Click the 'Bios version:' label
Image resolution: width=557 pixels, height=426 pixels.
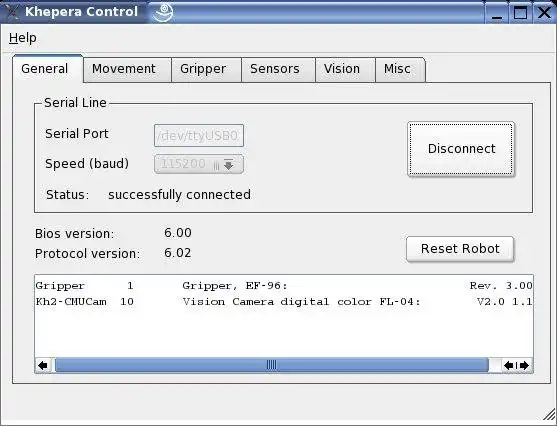click(x=75, y=234)
